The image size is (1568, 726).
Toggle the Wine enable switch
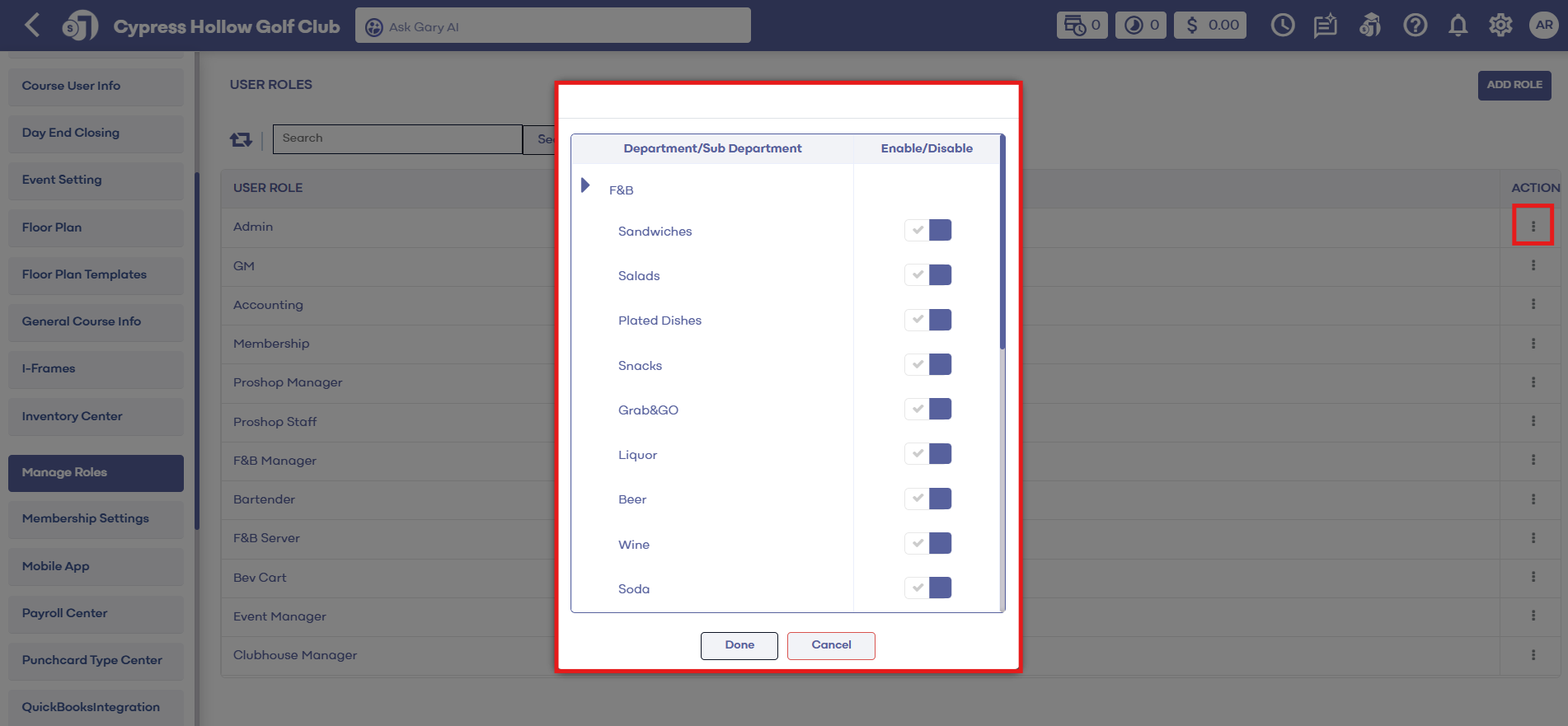928,544
